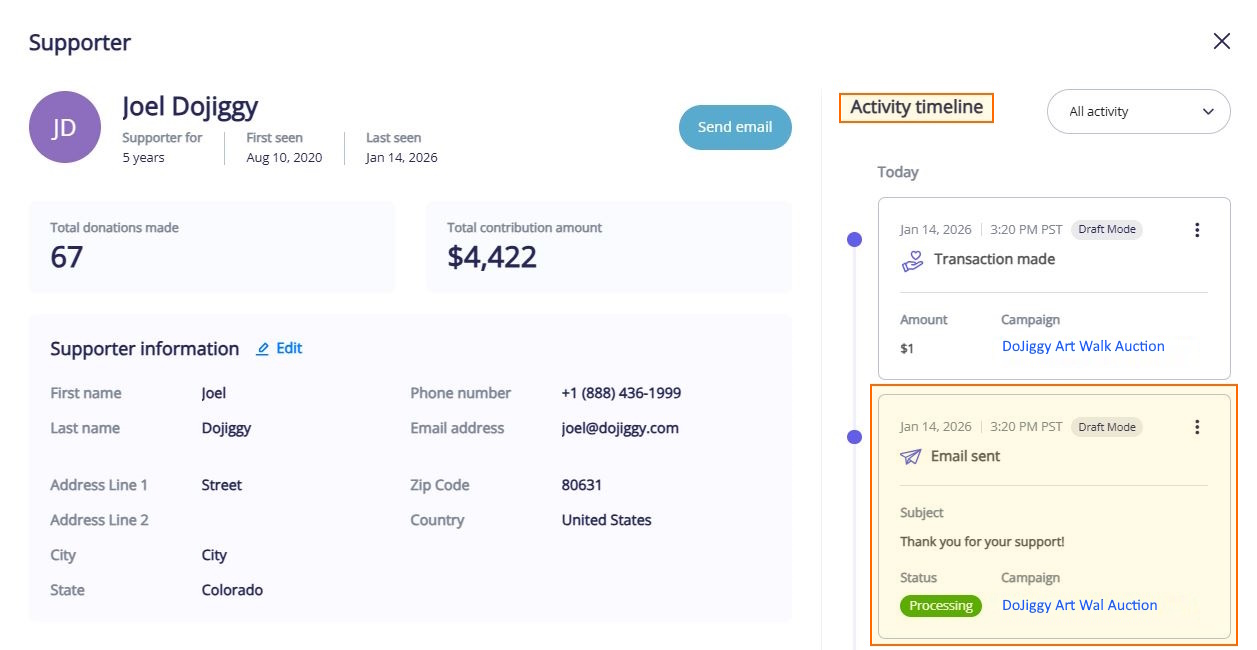The width and height of the screenshot is (1257, 650).
Task: Click the Total donations made value 67
Action: point(67,257)
